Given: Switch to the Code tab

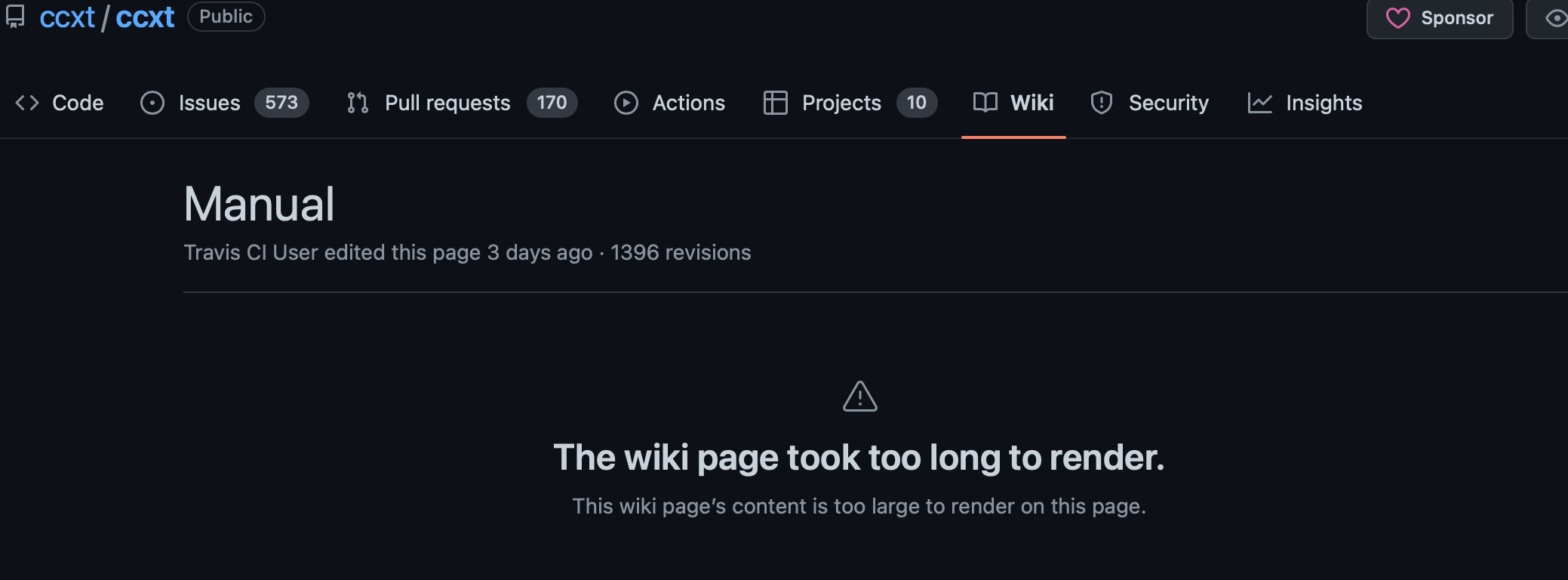Looking at the screenshot, I should coord(77,103).
